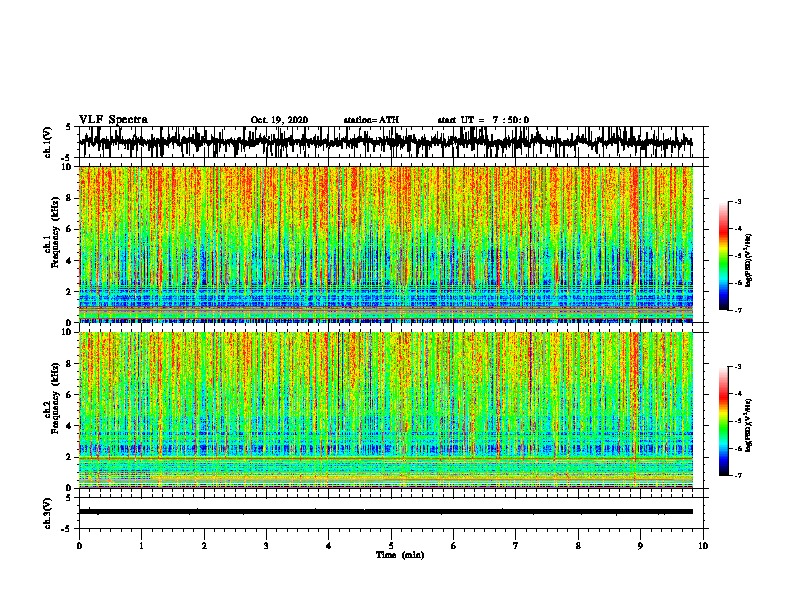The width and height of the screenshot is (792, 612).
Task: Click the "-7" tick of ch.2 color bar
Action: click(x=738, y=475)
